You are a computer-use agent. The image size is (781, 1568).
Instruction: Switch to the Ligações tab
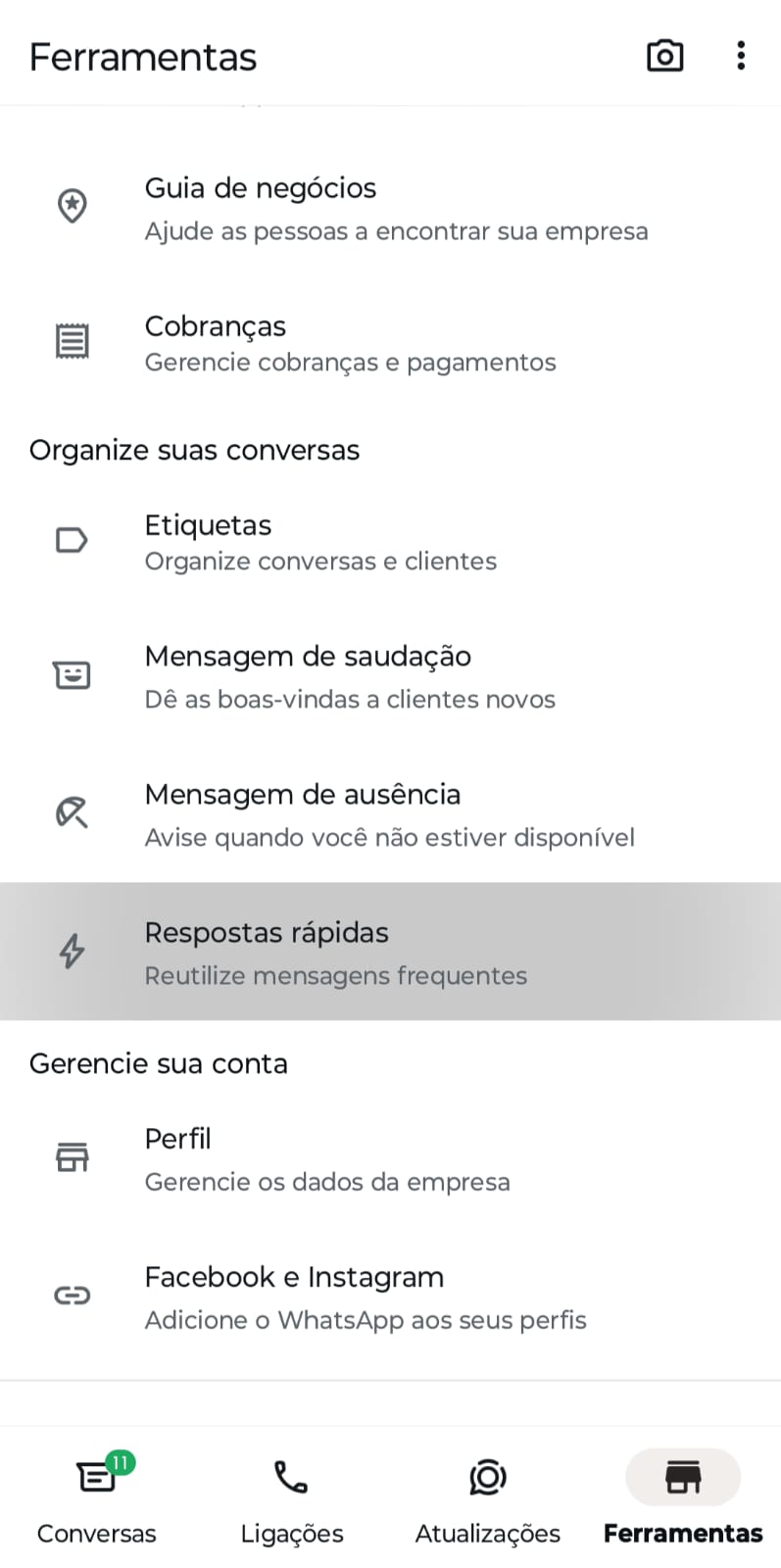(291, 1499)
